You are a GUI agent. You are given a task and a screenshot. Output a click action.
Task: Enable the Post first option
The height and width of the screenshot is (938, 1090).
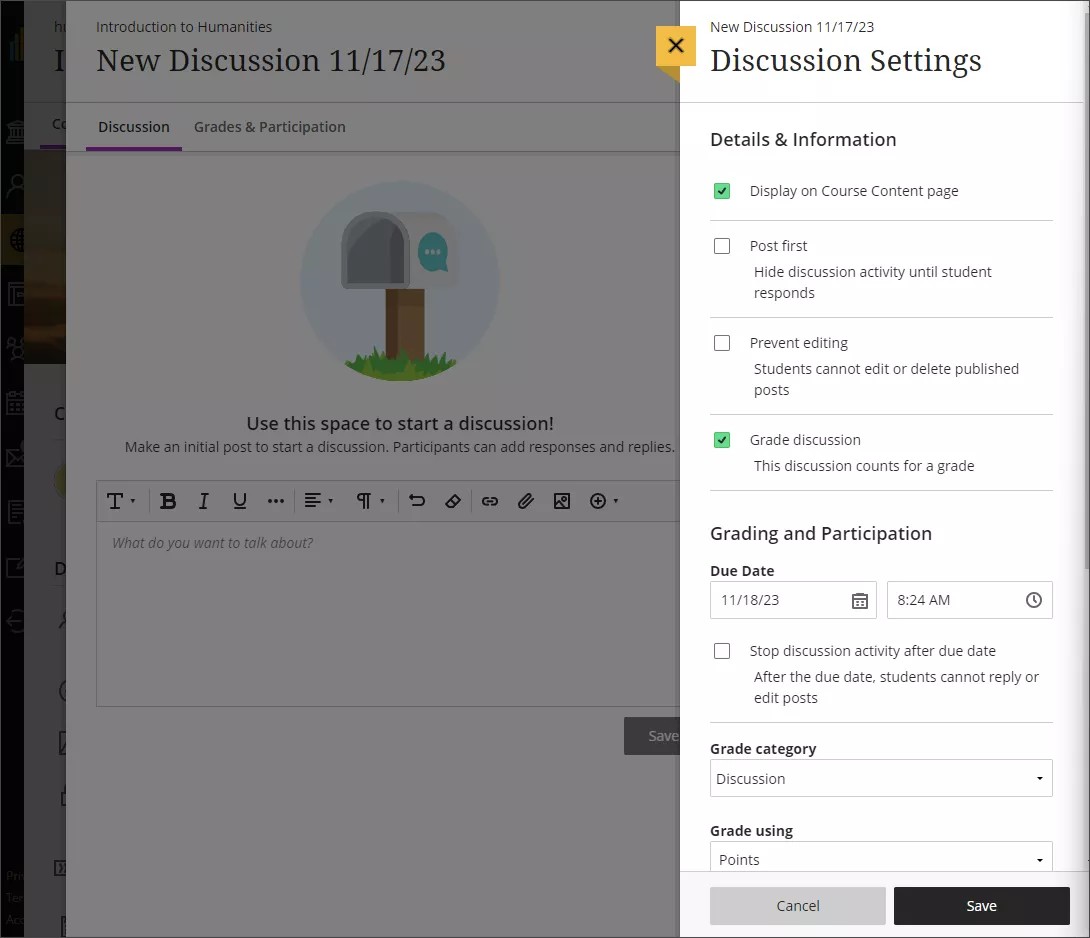click(x=721, y=245)
